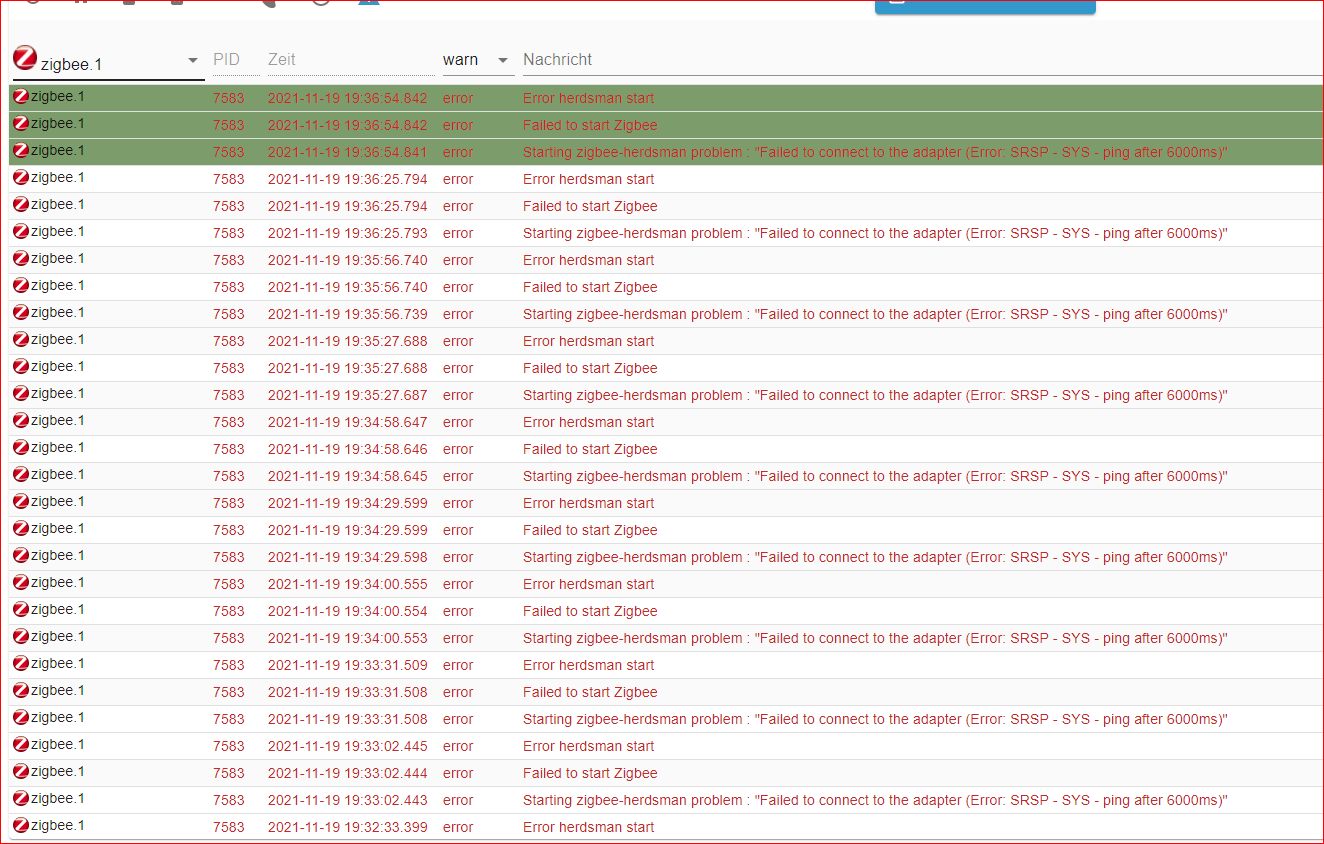
Task: Click "Failed to start Zigbee" message at 19:33:02.444
Action: tap(590, 773)
